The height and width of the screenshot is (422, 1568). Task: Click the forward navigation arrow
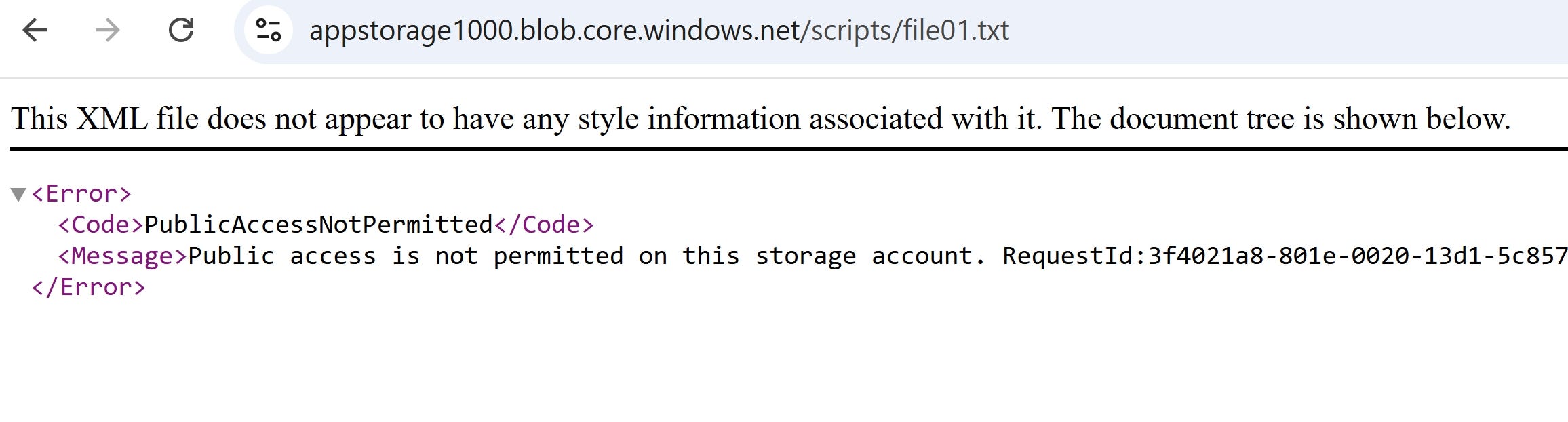pos(107,30)
